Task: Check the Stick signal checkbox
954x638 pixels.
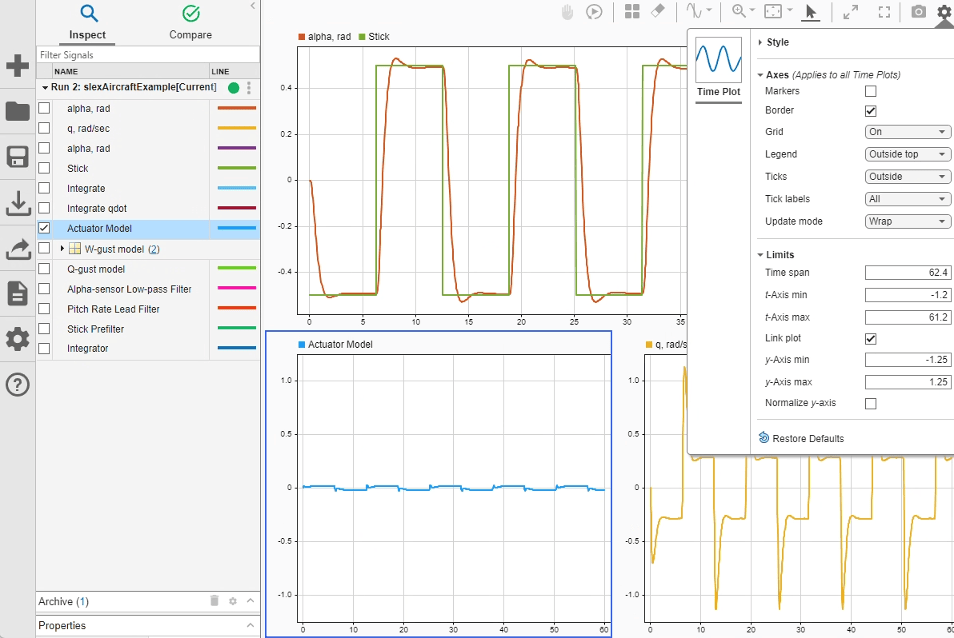Action: coord(44,168)
